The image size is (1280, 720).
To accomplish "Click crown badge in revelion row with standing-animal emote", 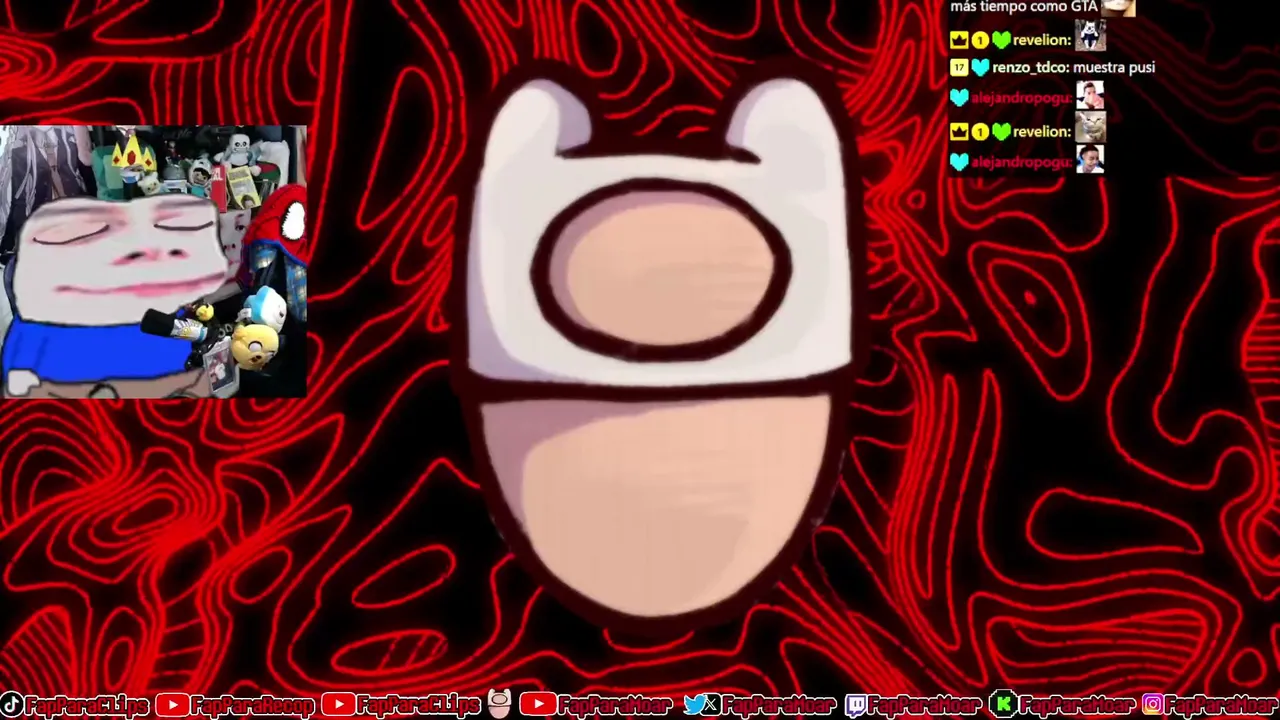I will (x=959, y=40).
